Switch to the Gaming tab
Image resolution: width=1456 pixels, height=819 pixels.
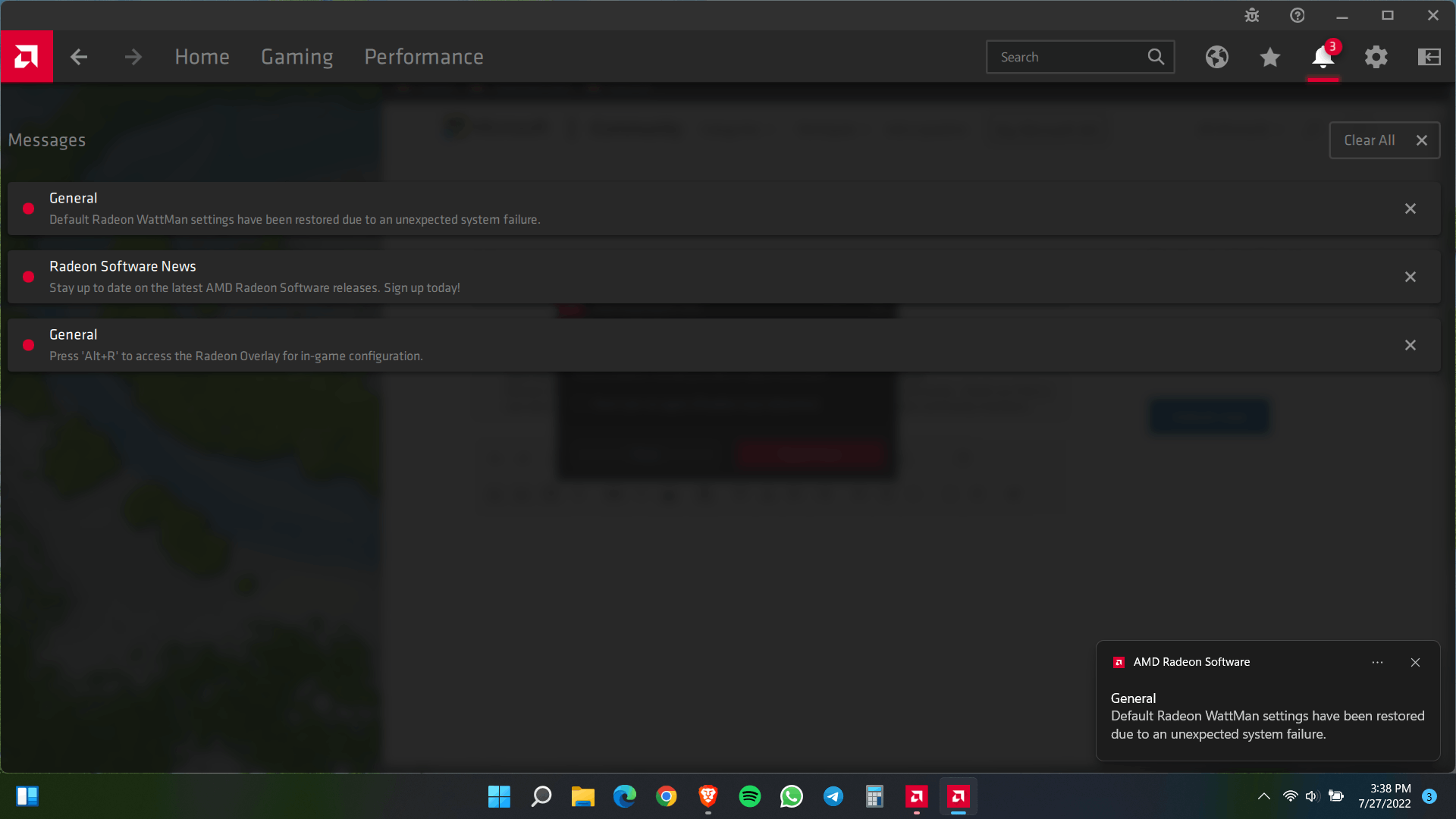coord(297,57)
